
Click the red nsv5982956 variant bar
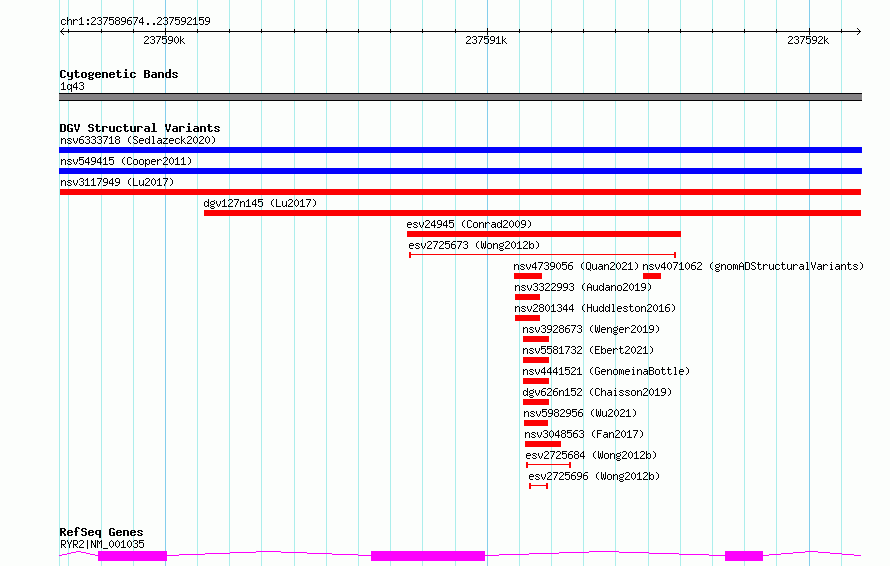[x=536, y=423]
